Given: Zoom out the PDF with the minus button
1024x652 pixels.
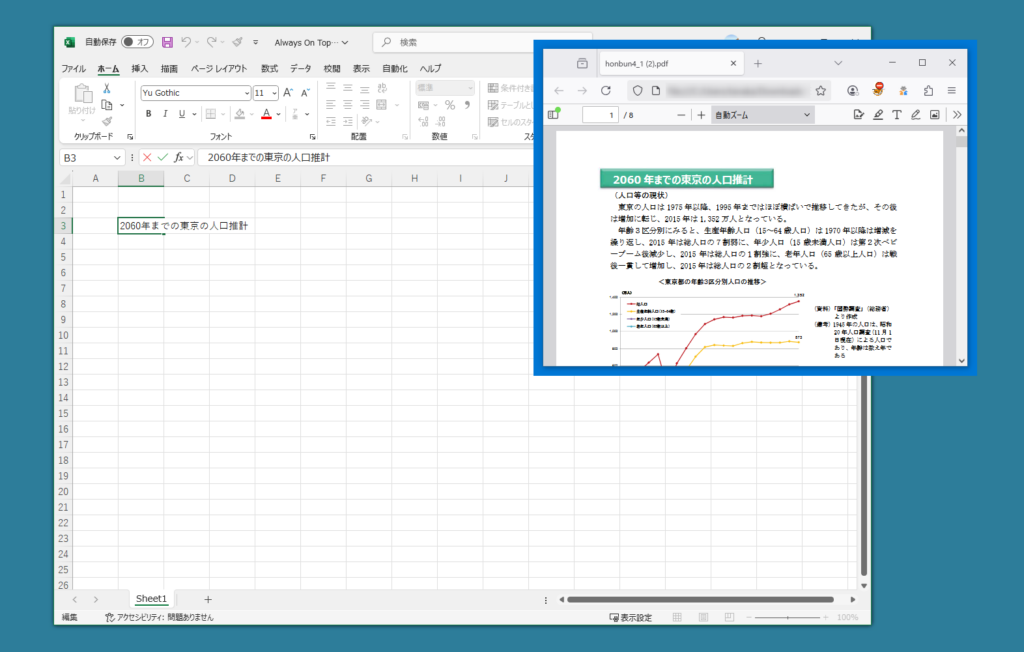Looking at the screenshot, I should tap(681, 115).
